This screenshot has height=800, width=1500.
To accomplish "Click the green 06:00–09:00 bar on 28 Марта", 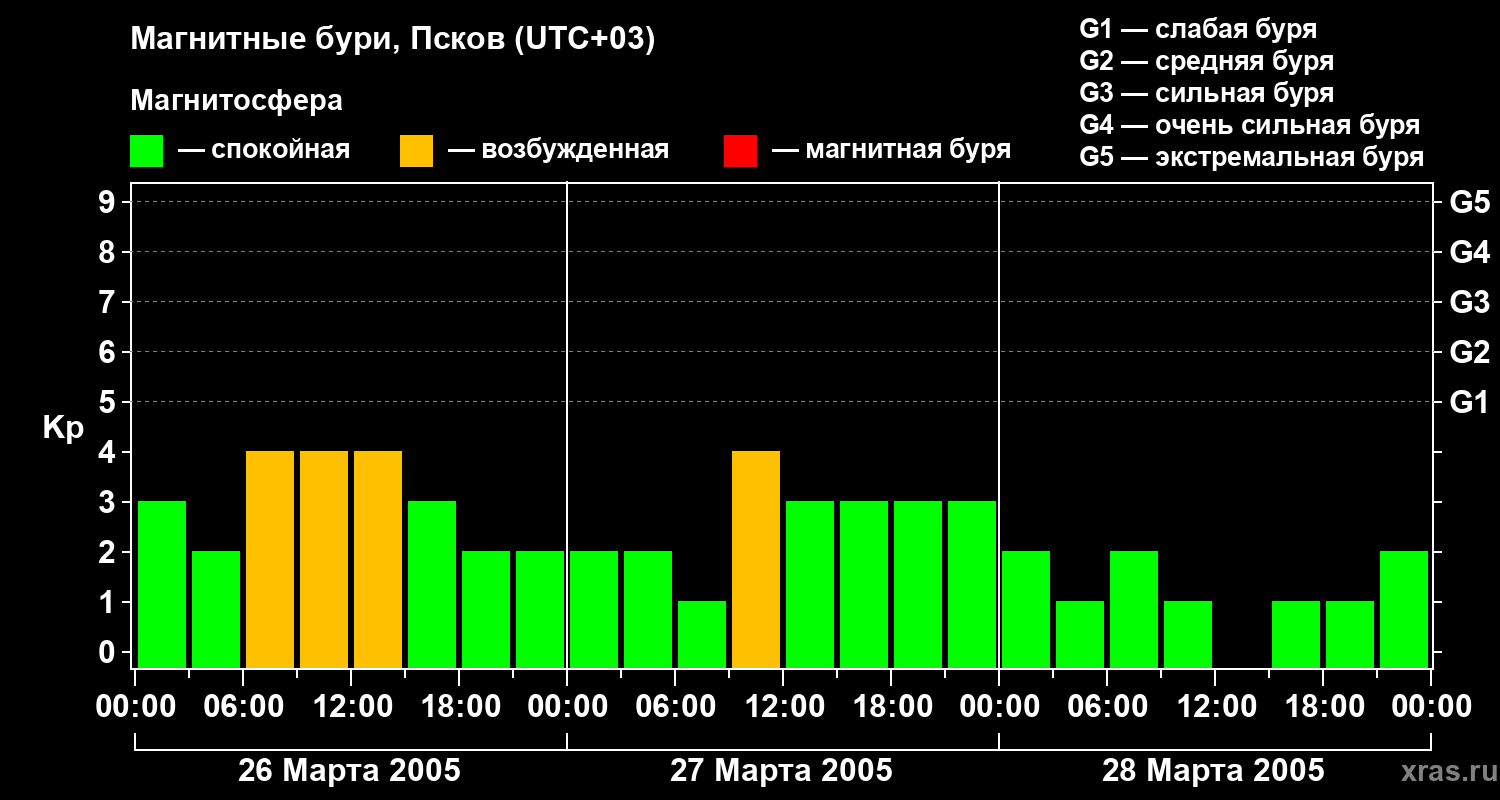I will click(1134, 609).
